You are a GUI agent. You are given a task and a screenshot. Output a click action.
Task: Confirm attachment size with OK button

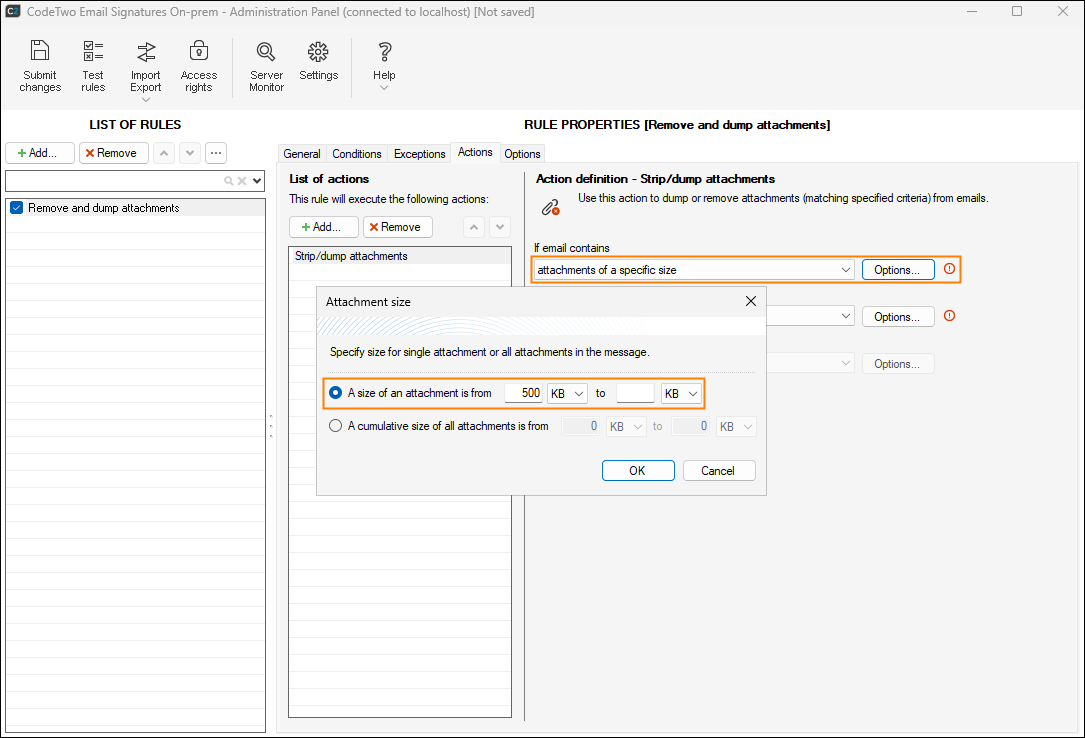pos(637,471)
